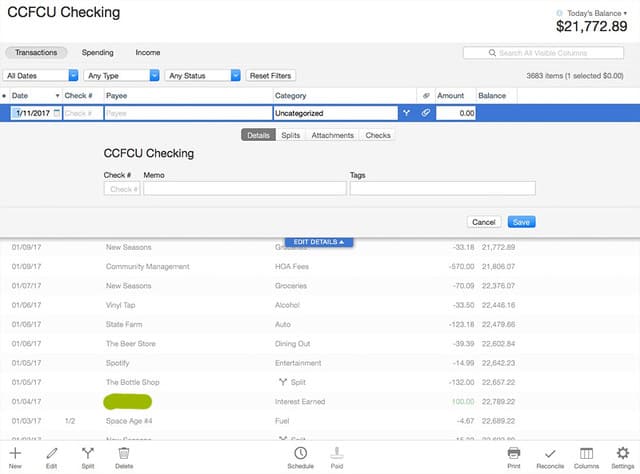Click the Reset Filters button
This screenshot has width=640, height=474.
pos(270,76)
